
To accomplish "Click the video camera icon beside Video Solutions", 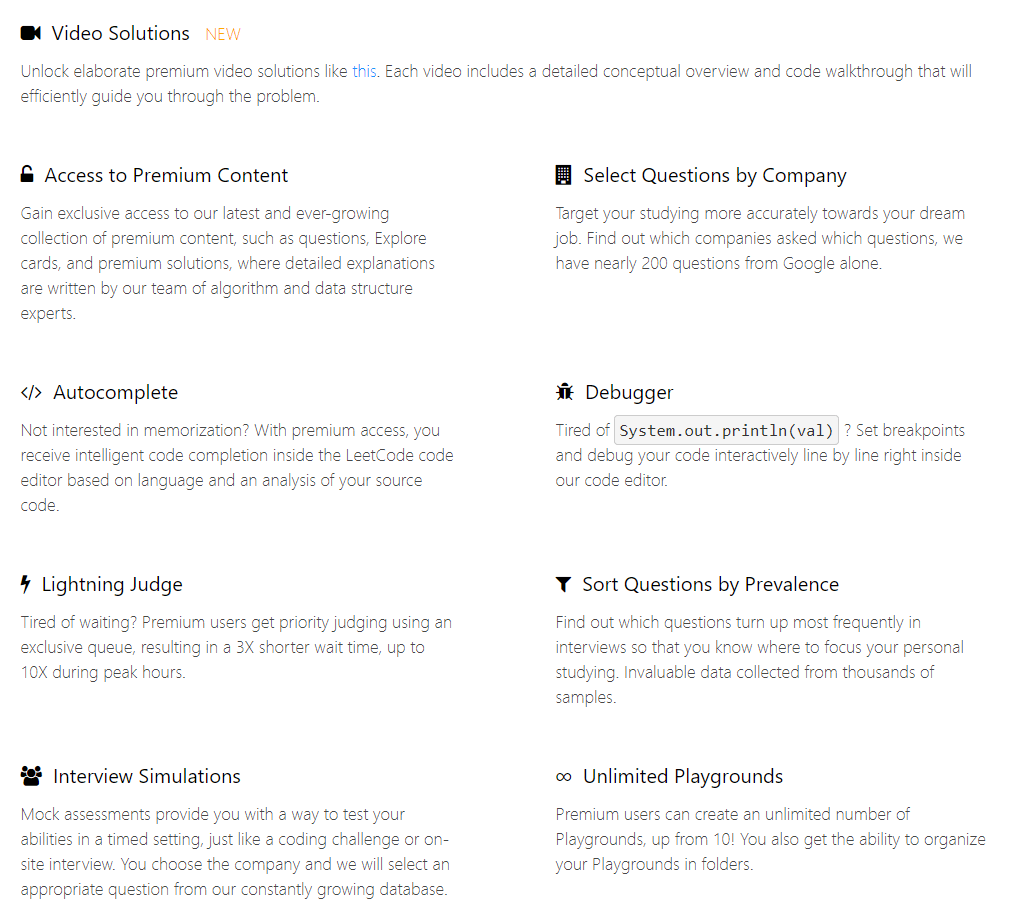I will coord(30,33).
